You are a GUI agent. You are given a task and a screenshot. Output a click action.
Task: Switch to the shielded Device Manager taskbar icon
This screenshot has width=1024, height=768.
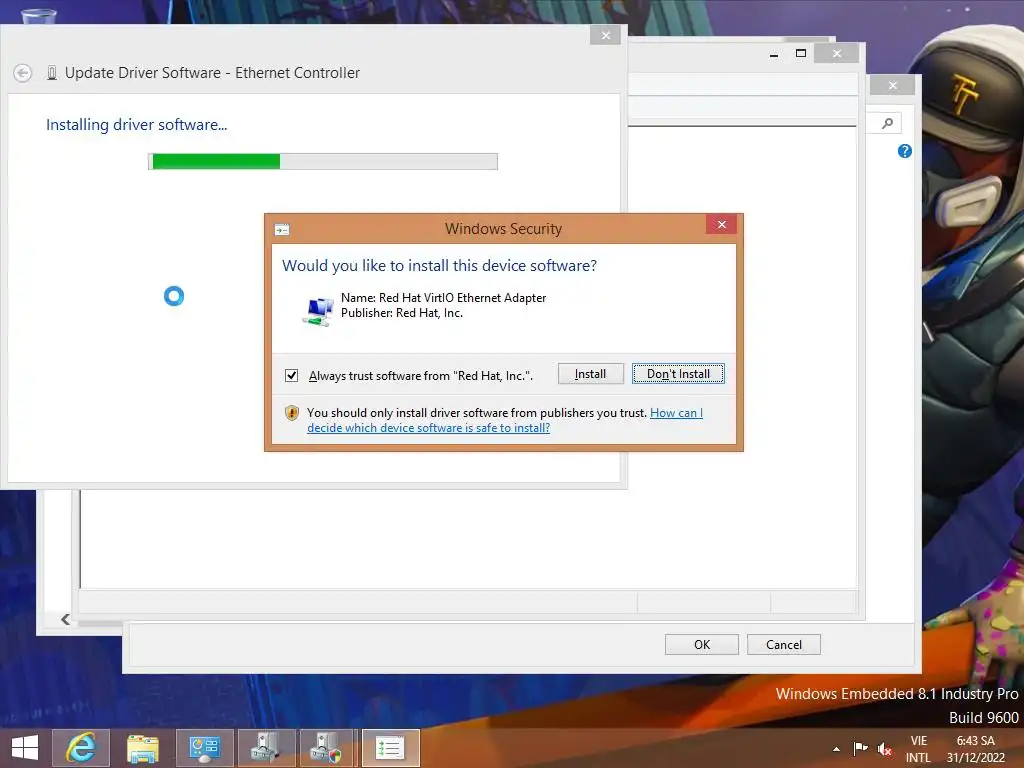pos(327,748)
